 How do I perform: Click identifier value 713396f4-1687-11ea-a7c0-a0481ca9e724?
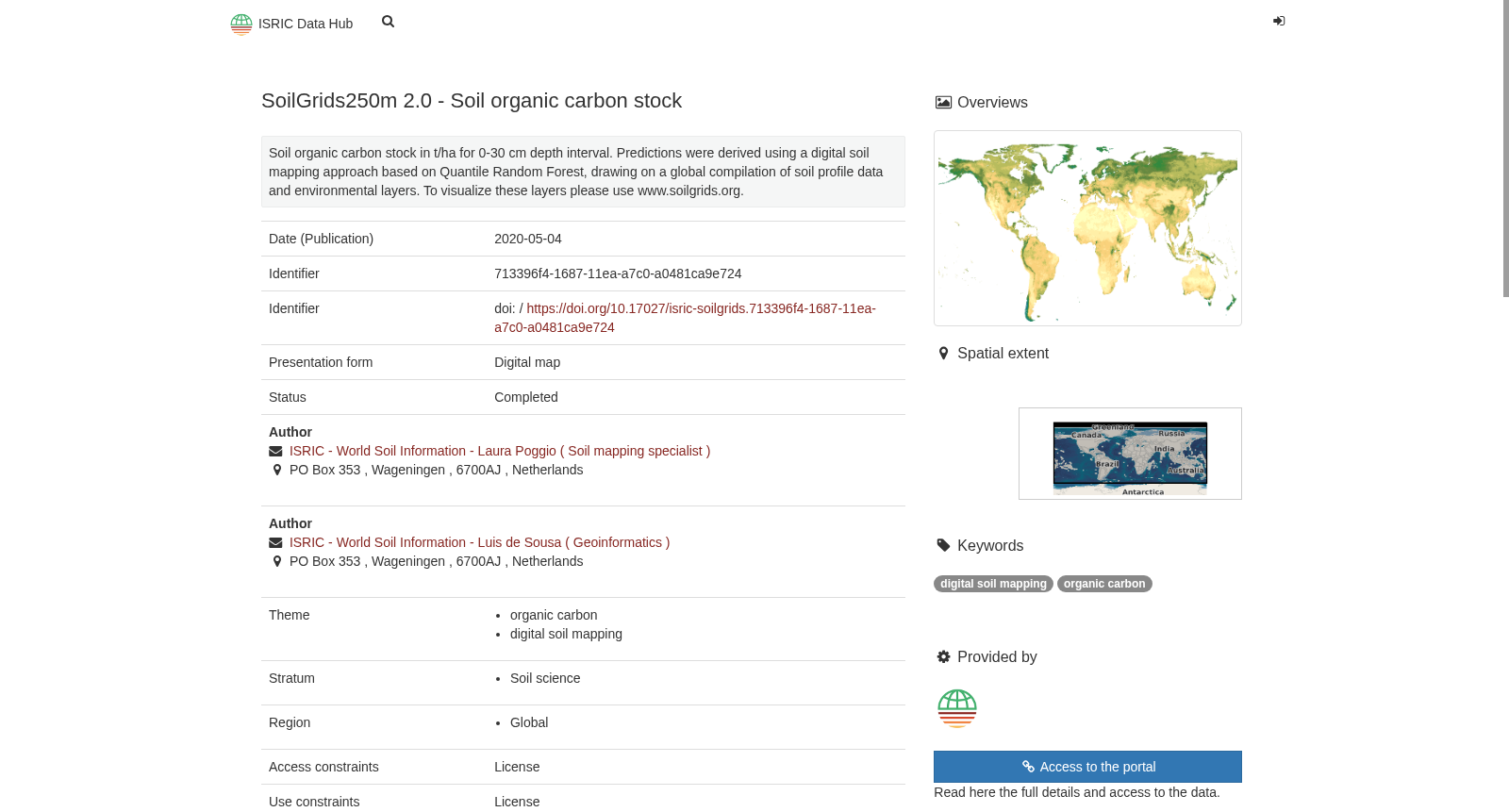click(618, 273)
